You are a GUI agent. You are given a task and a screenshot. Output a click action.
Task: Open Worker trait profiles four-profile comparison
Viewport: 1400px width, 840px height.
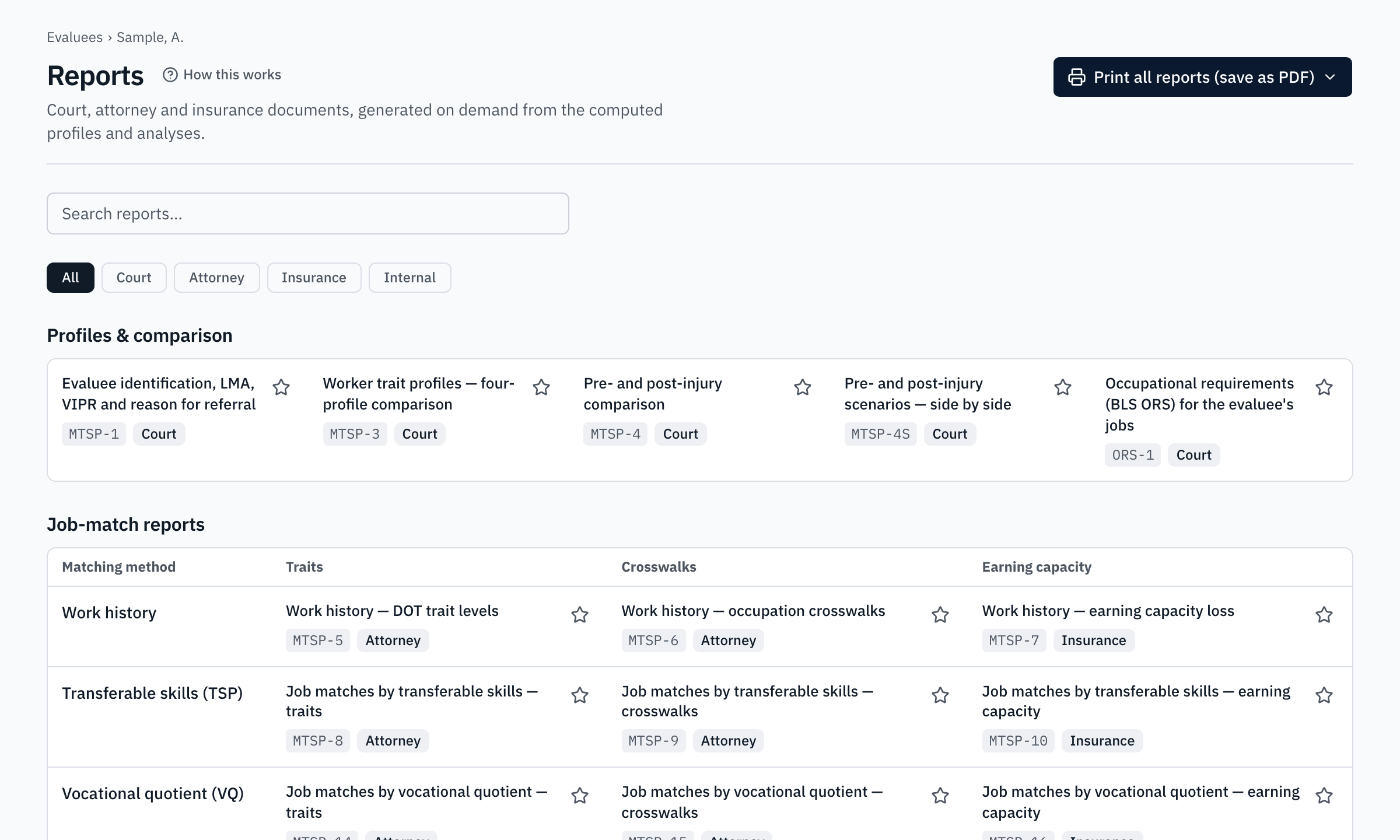[419, 394]
